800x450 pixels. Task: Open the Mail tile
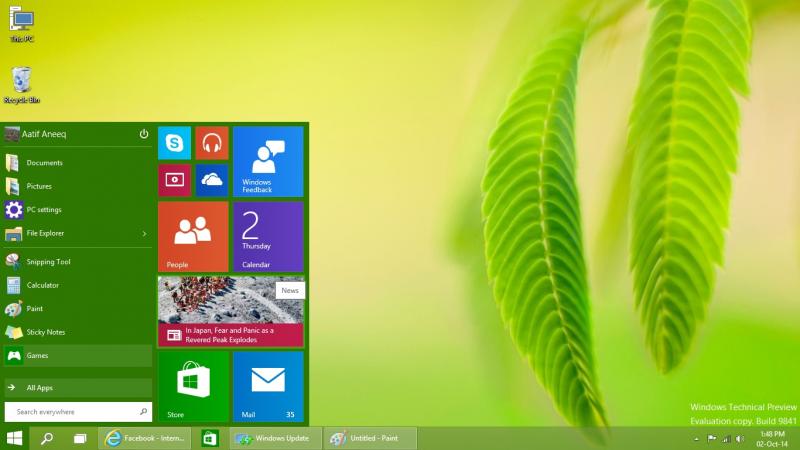click(268, 386)
